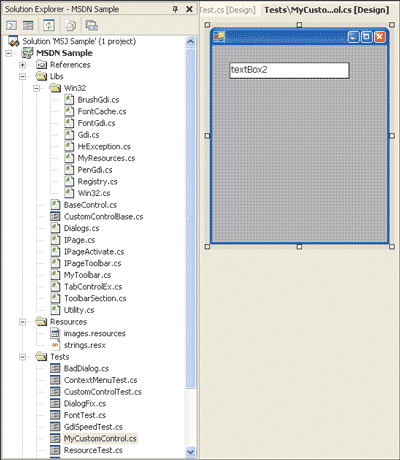Select the MyCusto...ol.cs [Design] tab
Viewport: 400px width, 460px height.
point(326,10)
